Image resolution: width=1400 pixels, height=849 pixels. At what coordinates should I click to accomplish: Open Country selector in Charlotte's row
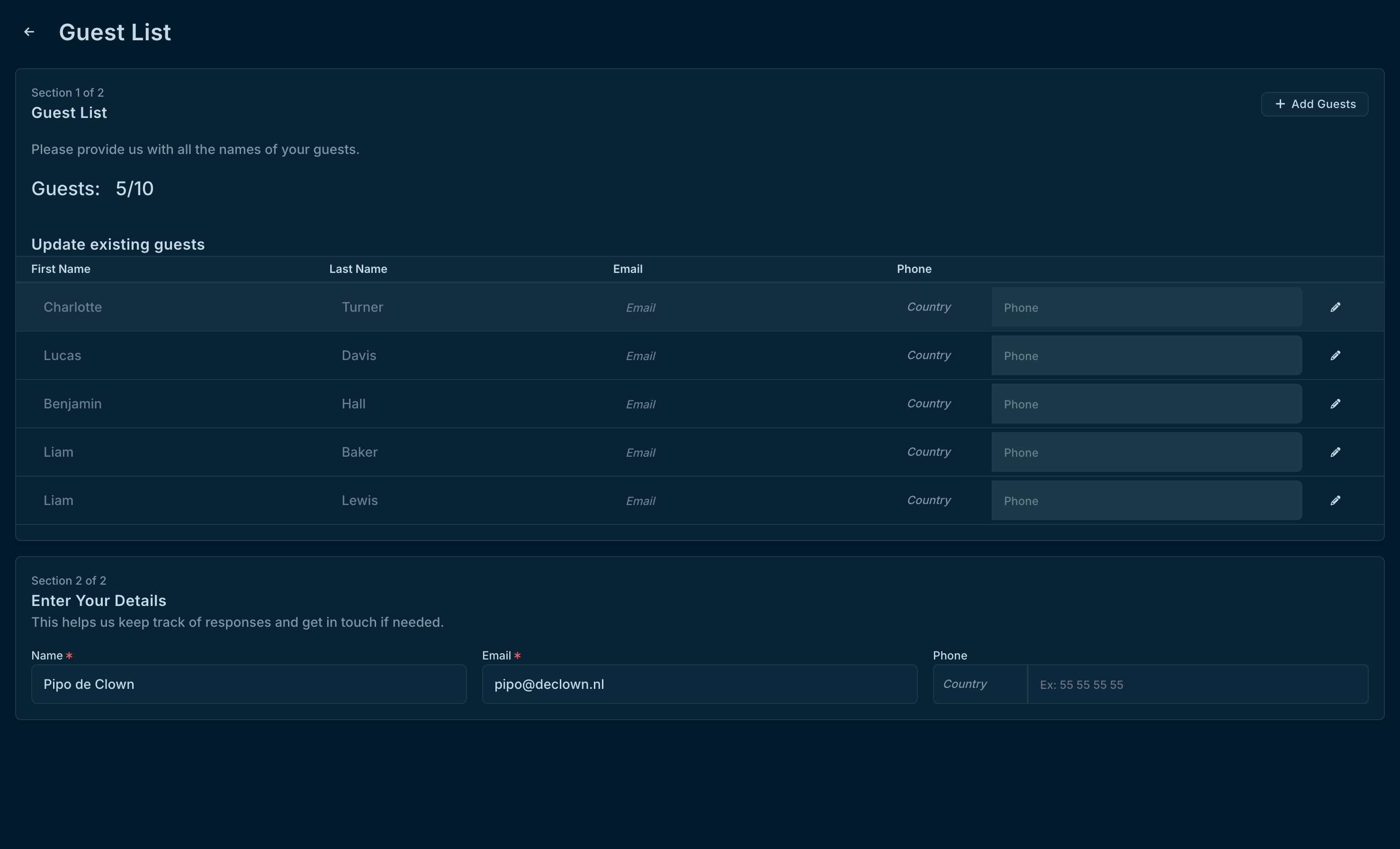[928, 307]
